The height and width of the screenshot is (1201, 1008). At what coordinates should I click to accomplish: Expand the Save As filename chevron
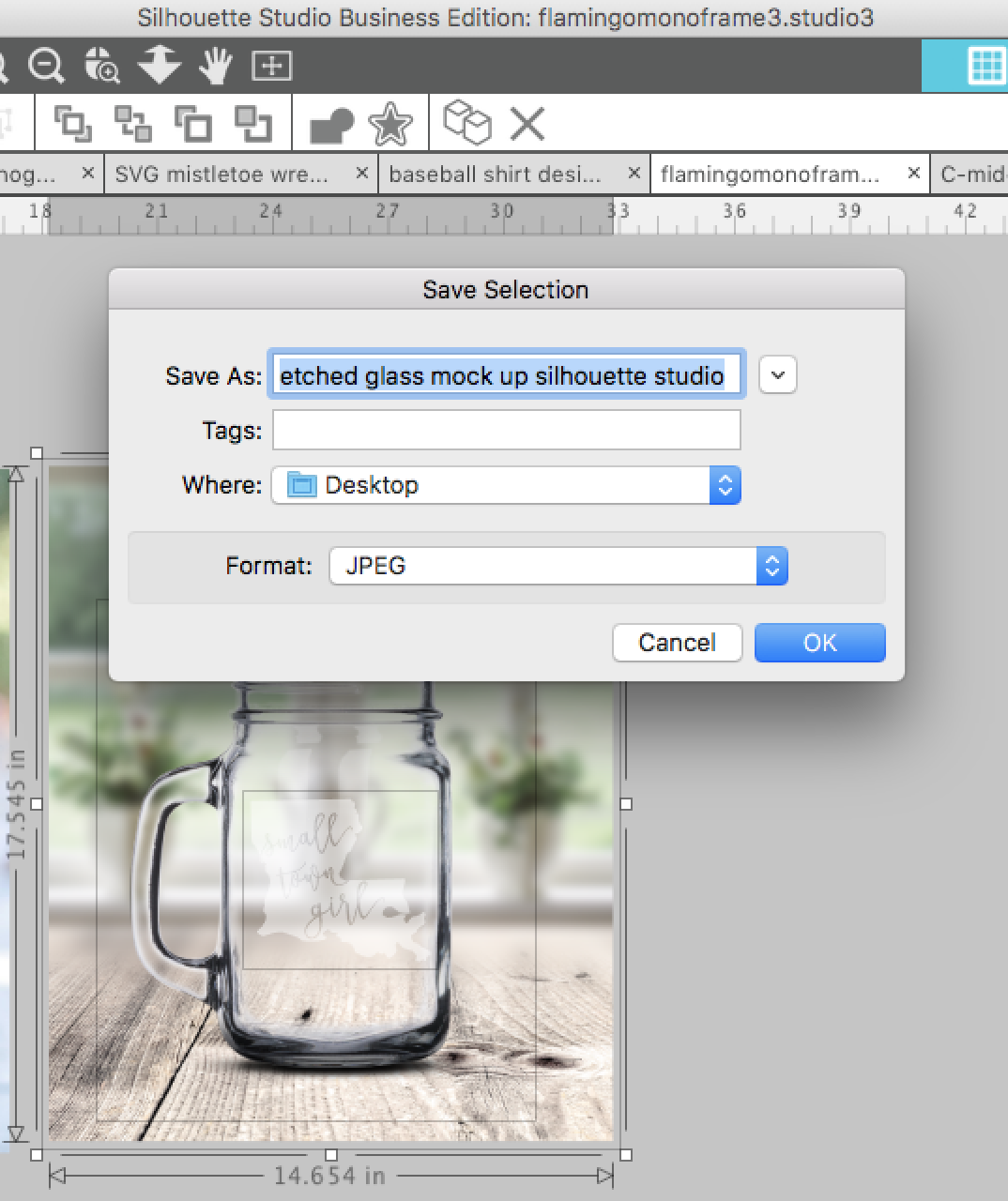[777, 374]
